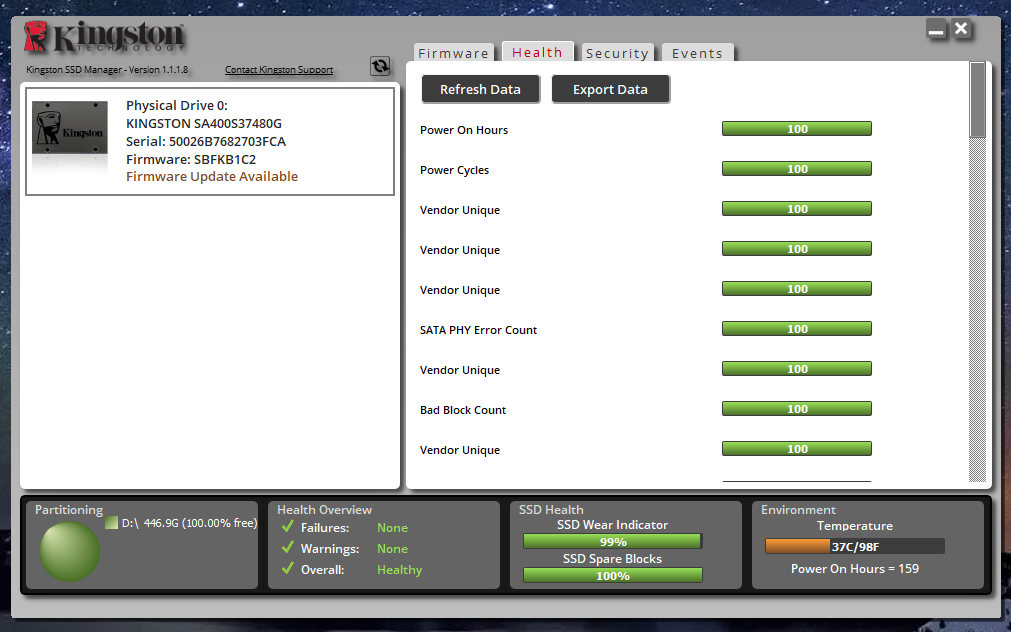Viewport: 1011px width, 632px height.
Task: Click the Kingston Technology logo
Action: coord(104,37)
